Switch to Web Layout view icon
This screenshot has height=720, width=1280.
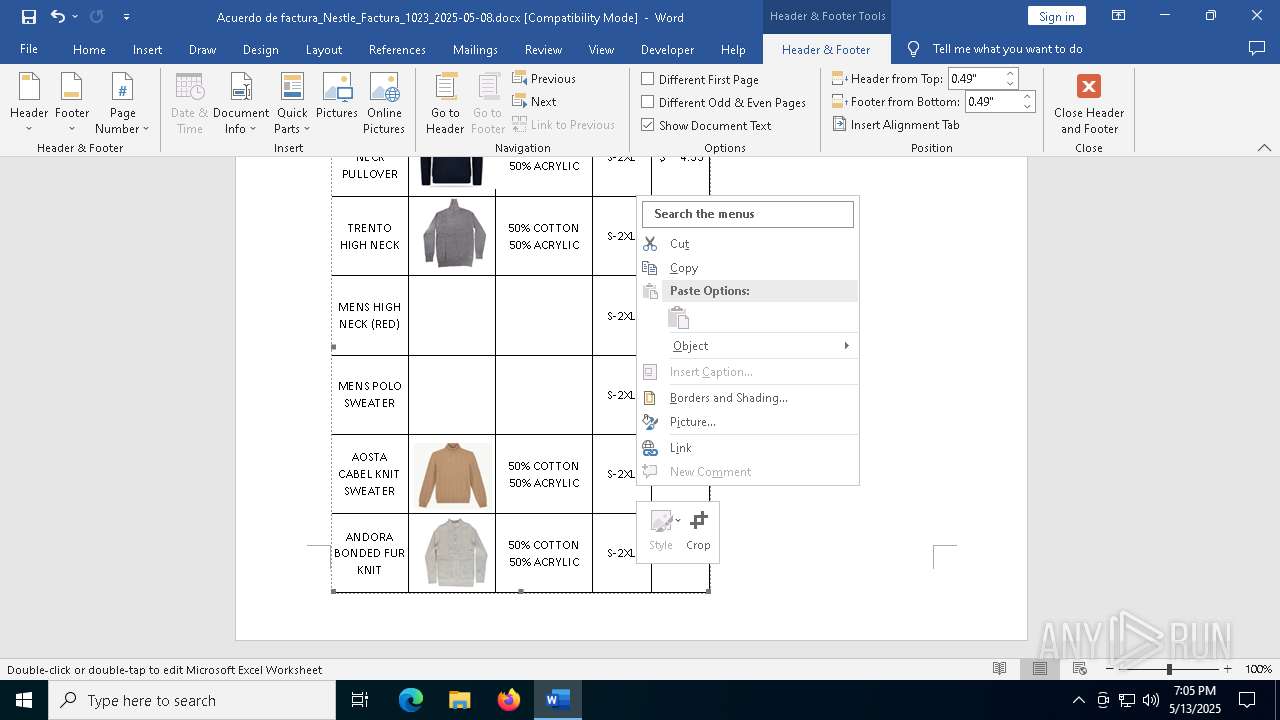point(1080,669)
